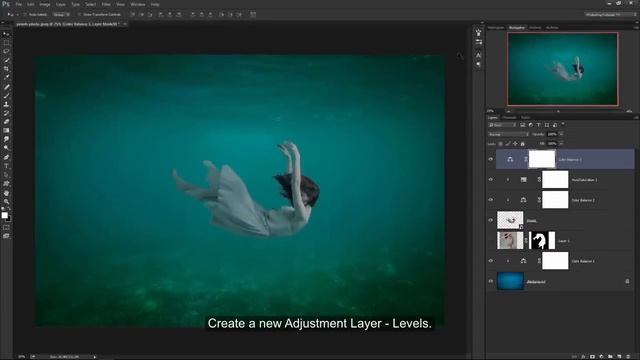
Task: Click the lock image pixels brush icon
Action: (508, 144)
